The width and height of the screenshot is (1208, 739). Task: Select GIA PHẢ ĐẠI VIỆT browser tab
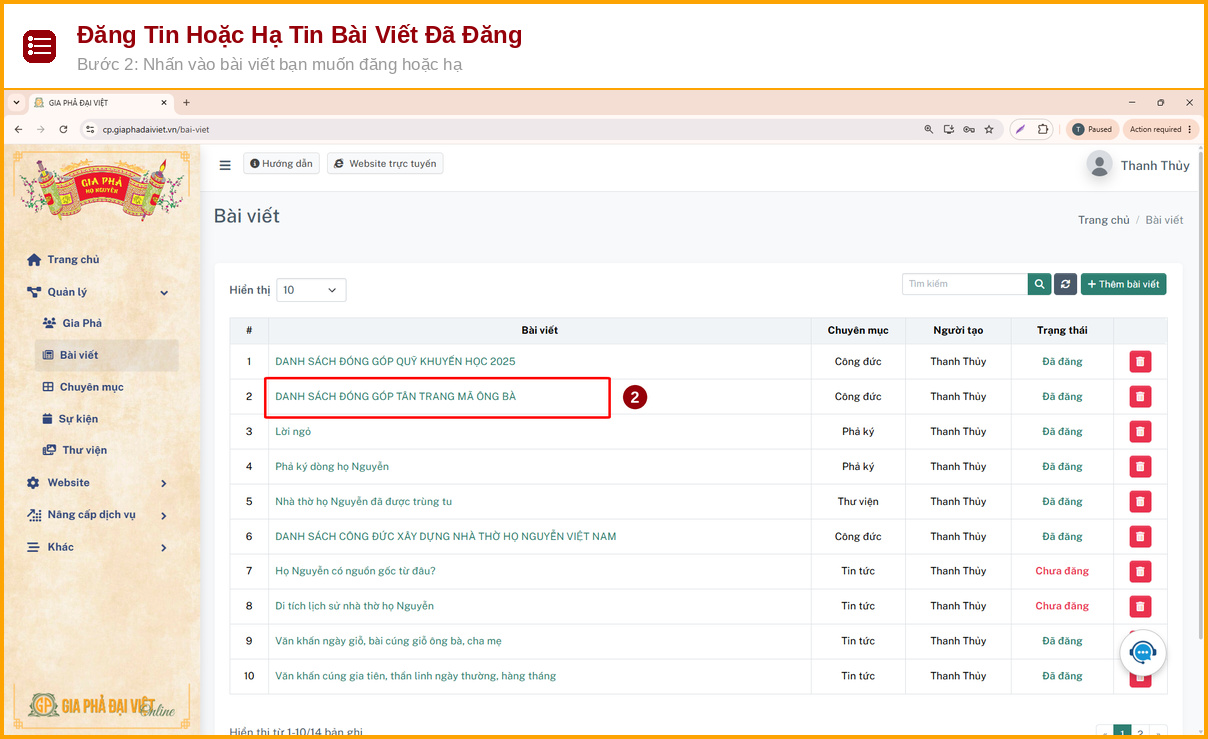[x=100, y=102]
